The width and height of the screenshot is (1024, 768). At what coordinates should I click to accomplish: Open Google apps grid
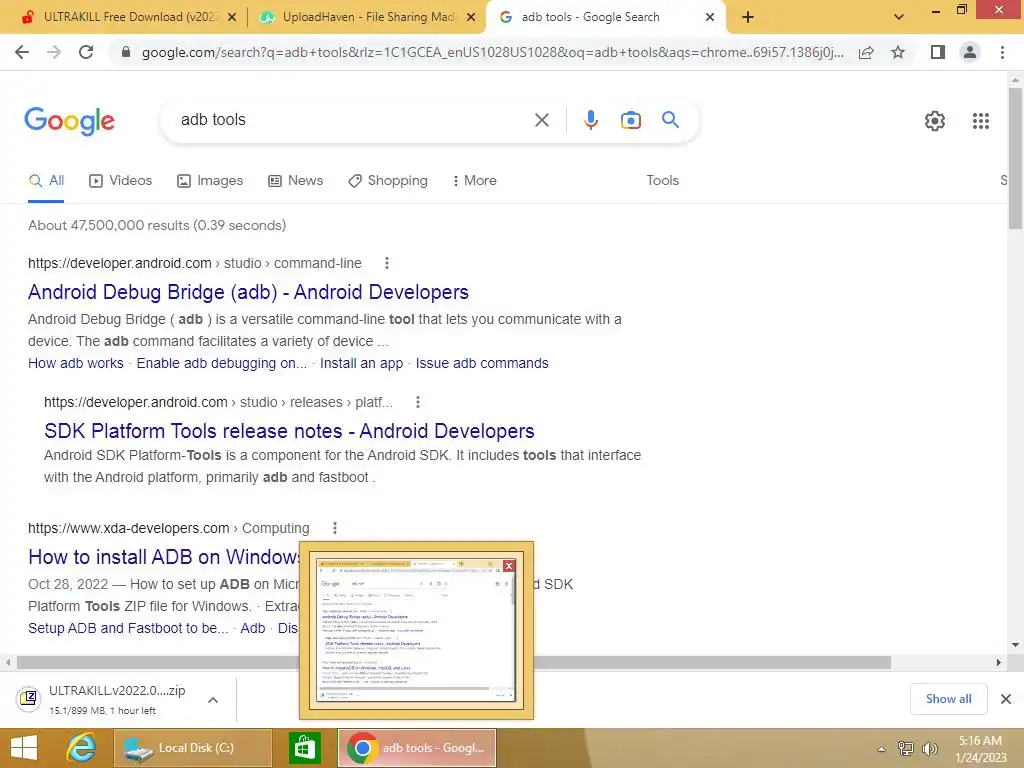click(x=980, y=121)
